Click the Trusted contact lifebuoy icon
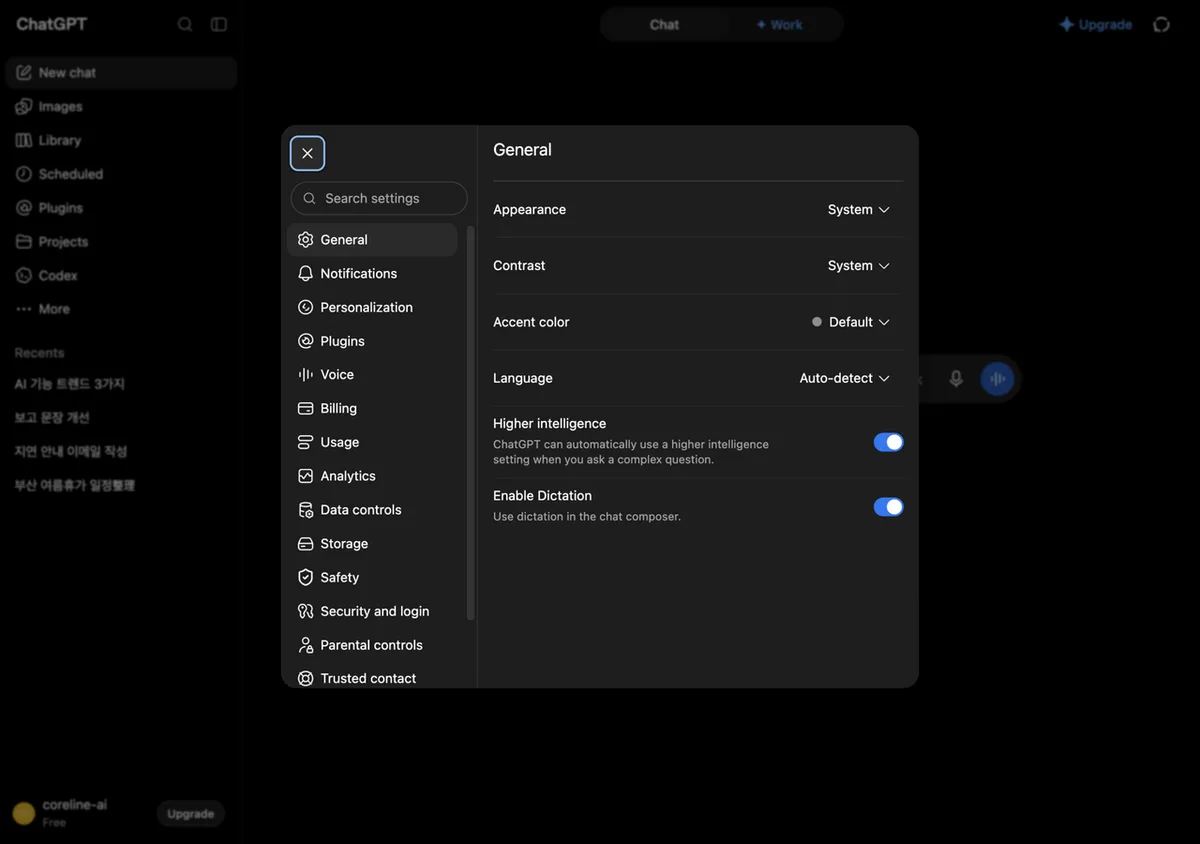Viewport: 1200px width, 844px height. pyautogui.click(x=306, y=678)
